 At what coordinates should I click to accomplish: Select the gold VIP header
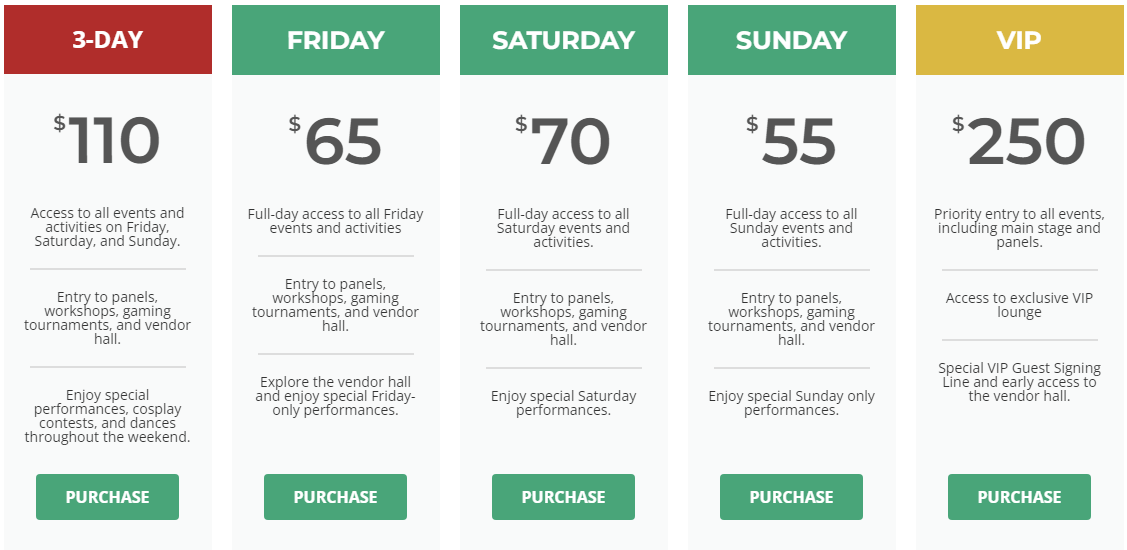click(x=1019, y=40)
